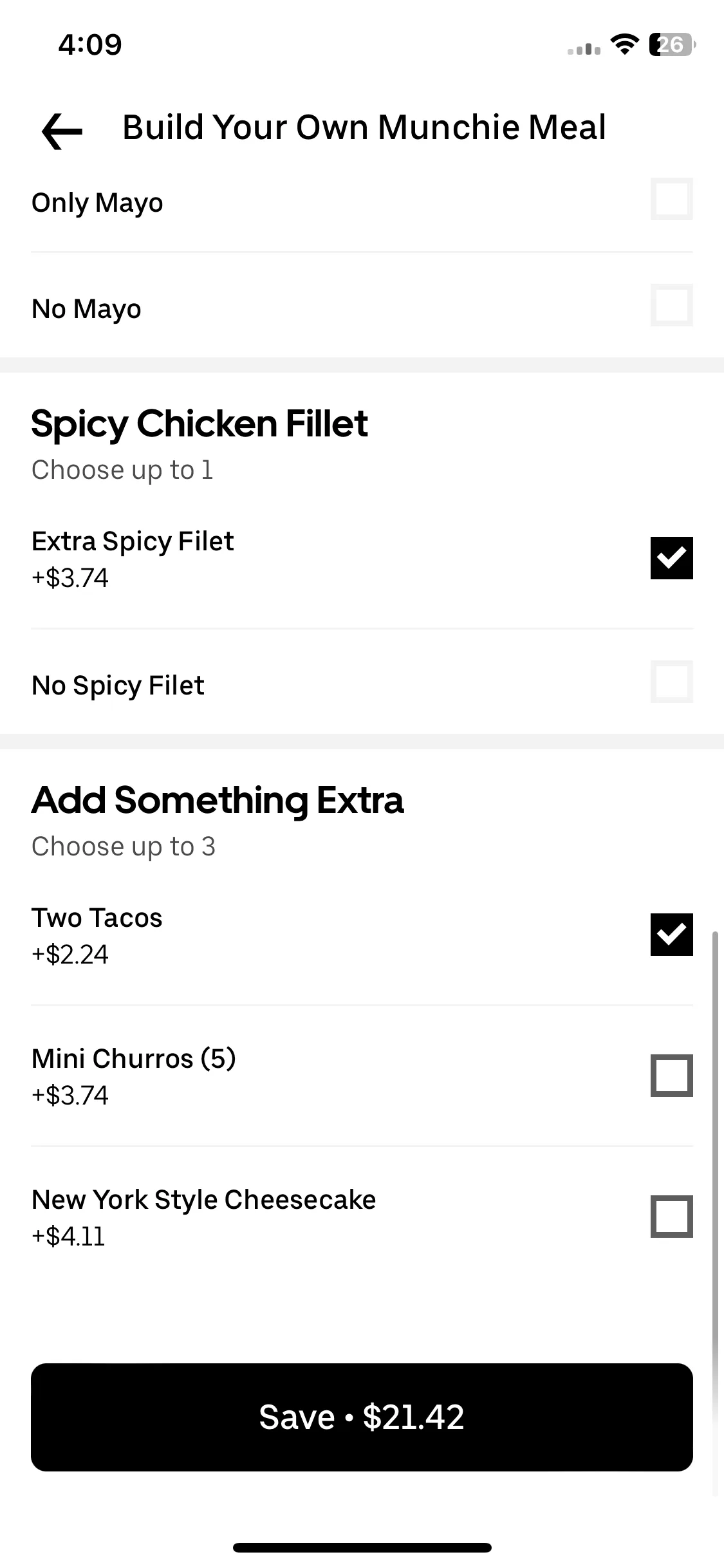Tap the 4:09 clock in status bar
The image size is (724, 1568).
click(x=90, y=45)
